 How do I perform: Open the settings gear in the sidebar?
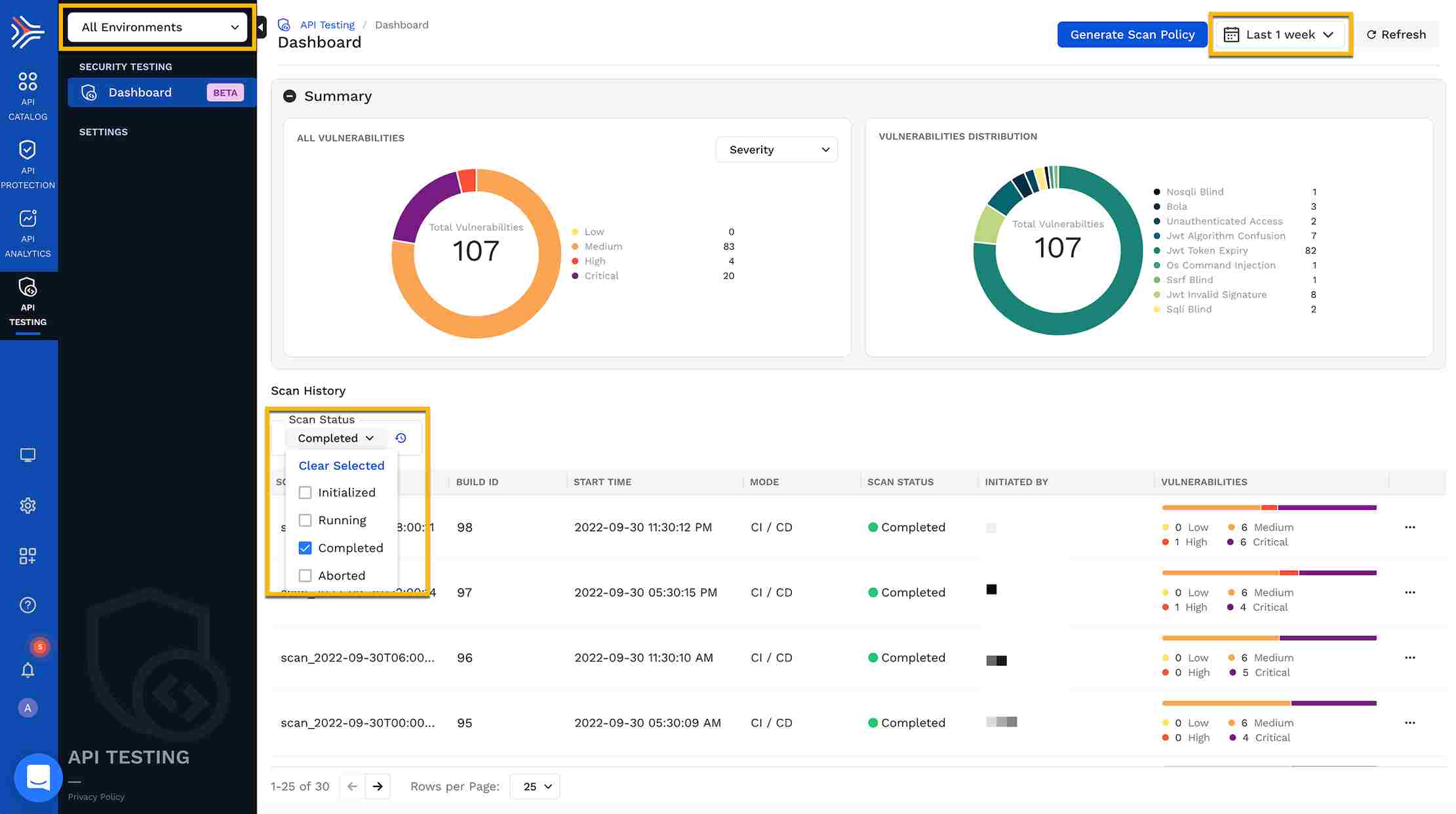tap(28, 505)
